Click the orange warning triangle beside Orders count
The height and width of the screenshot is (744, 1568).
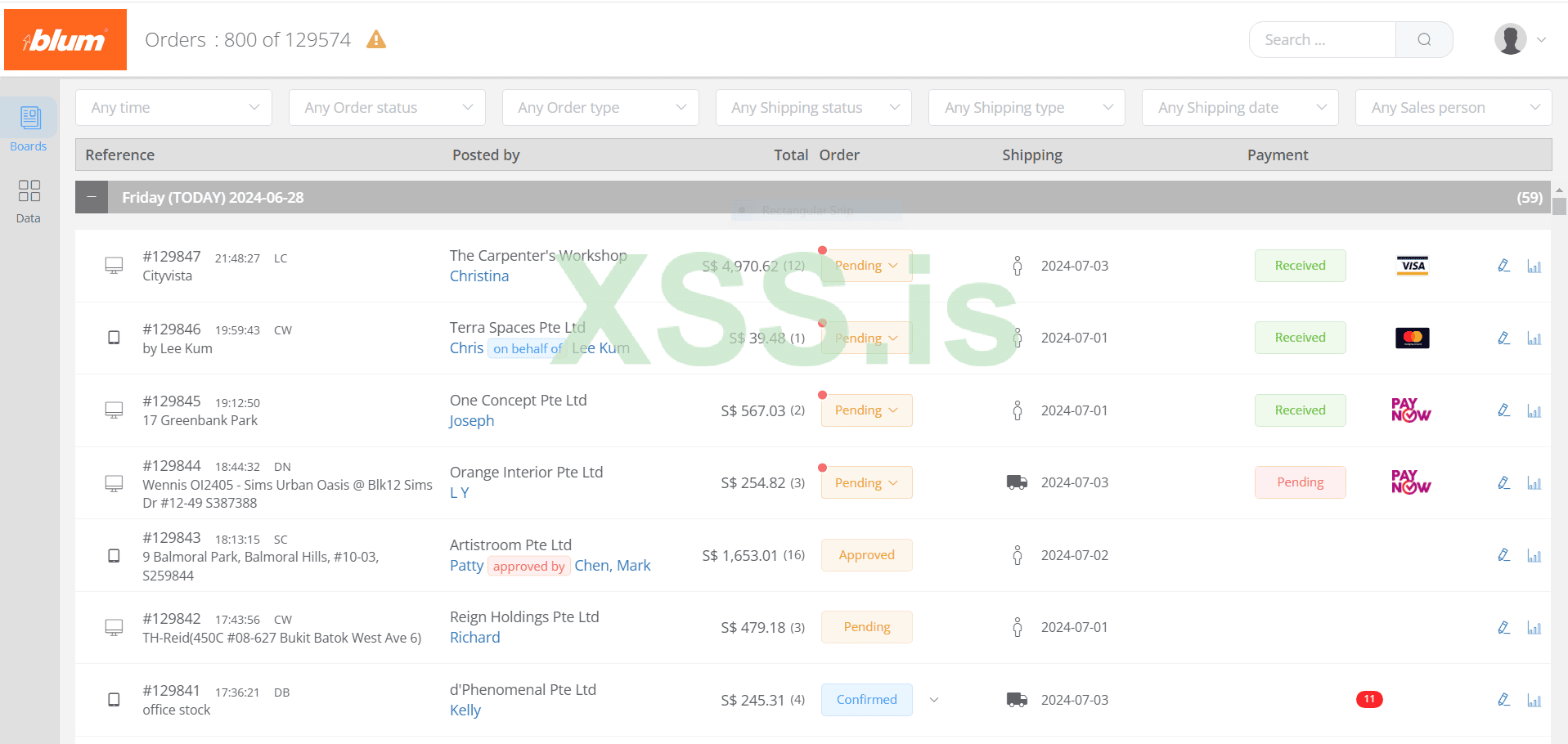tap(376, 39)
